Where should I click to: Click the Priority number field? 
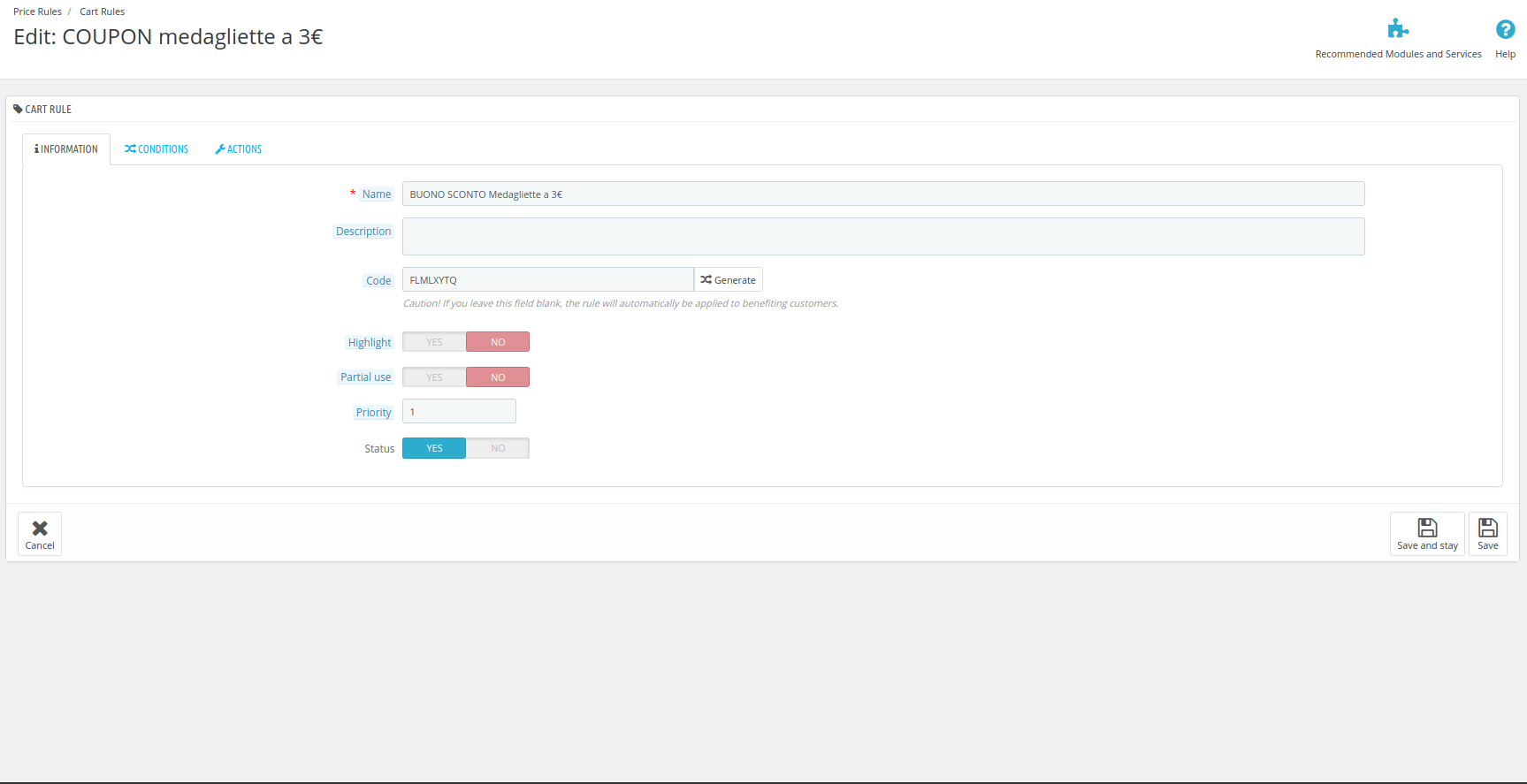(x=459, y=411)
